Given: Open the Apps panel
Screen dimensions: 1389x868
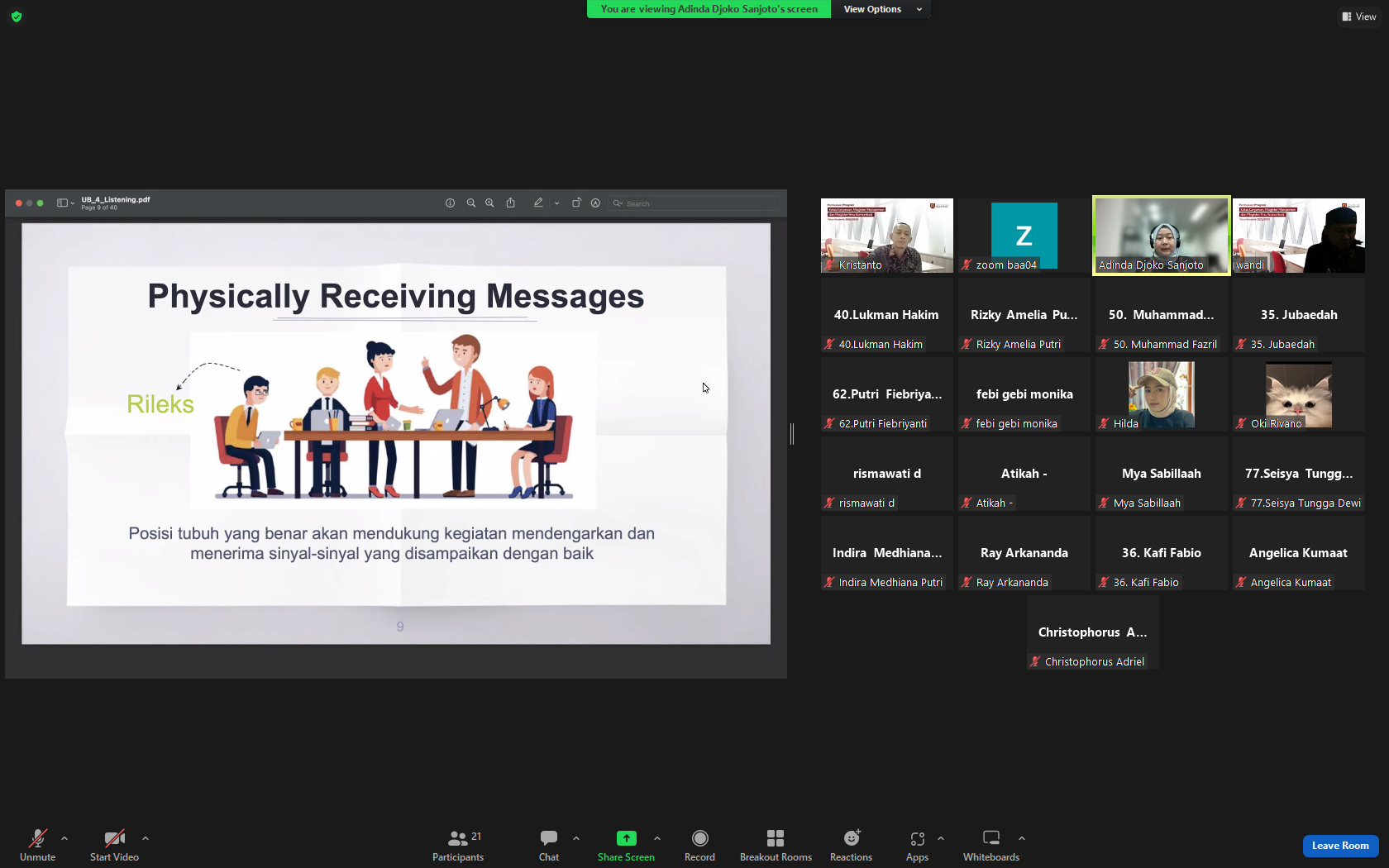Looking at the screenshot, I should point(917,846).
